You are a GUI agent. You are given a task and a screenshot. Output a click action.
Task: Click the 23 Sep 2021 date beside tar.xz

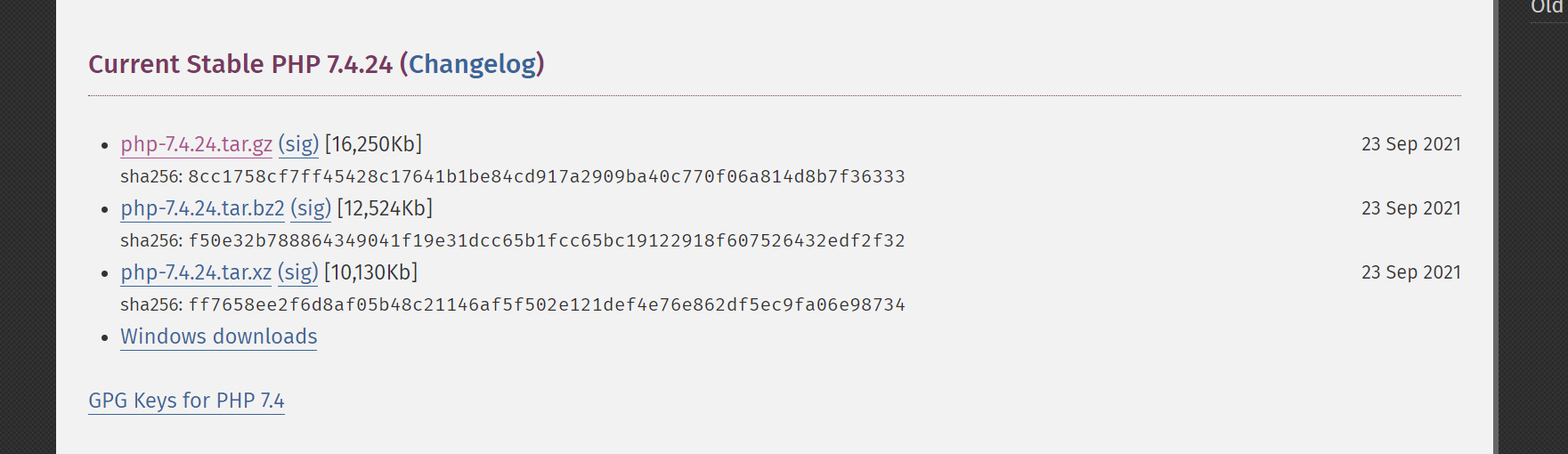pos(1411,272)
